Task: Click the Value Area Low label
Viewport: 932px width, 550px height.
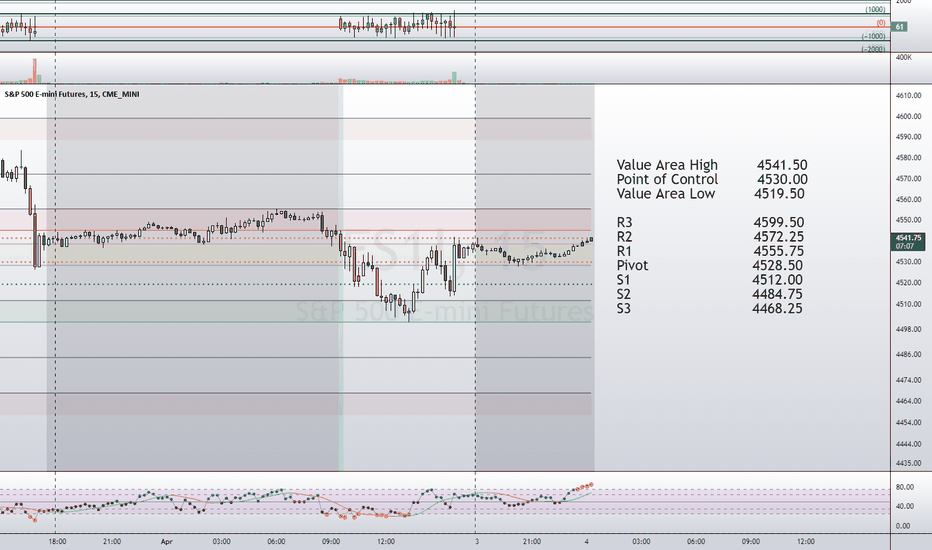Action: tap(666, 193)
